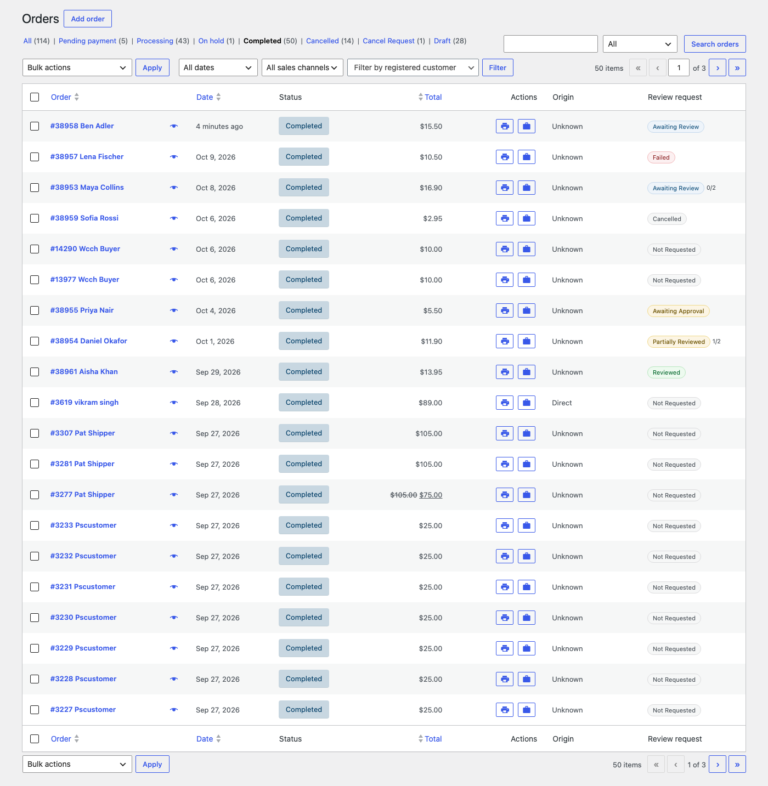Preview order #38955 Priya Nair with eye icon
This screenshot has width=768, height=786.
tap(173, 310)
